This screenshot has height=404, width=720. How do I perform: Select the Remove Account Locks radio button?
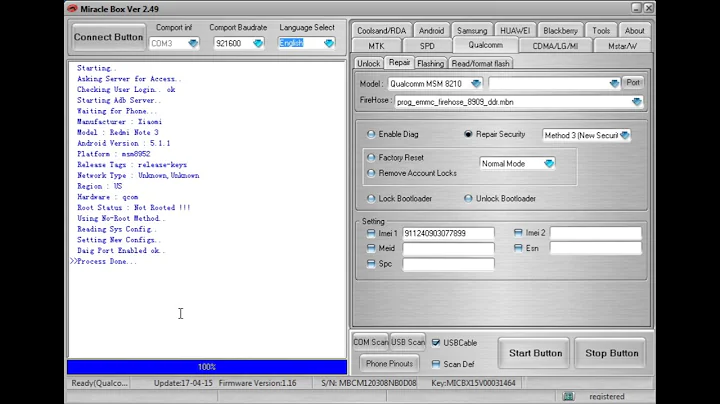click(x=371, y=173)
